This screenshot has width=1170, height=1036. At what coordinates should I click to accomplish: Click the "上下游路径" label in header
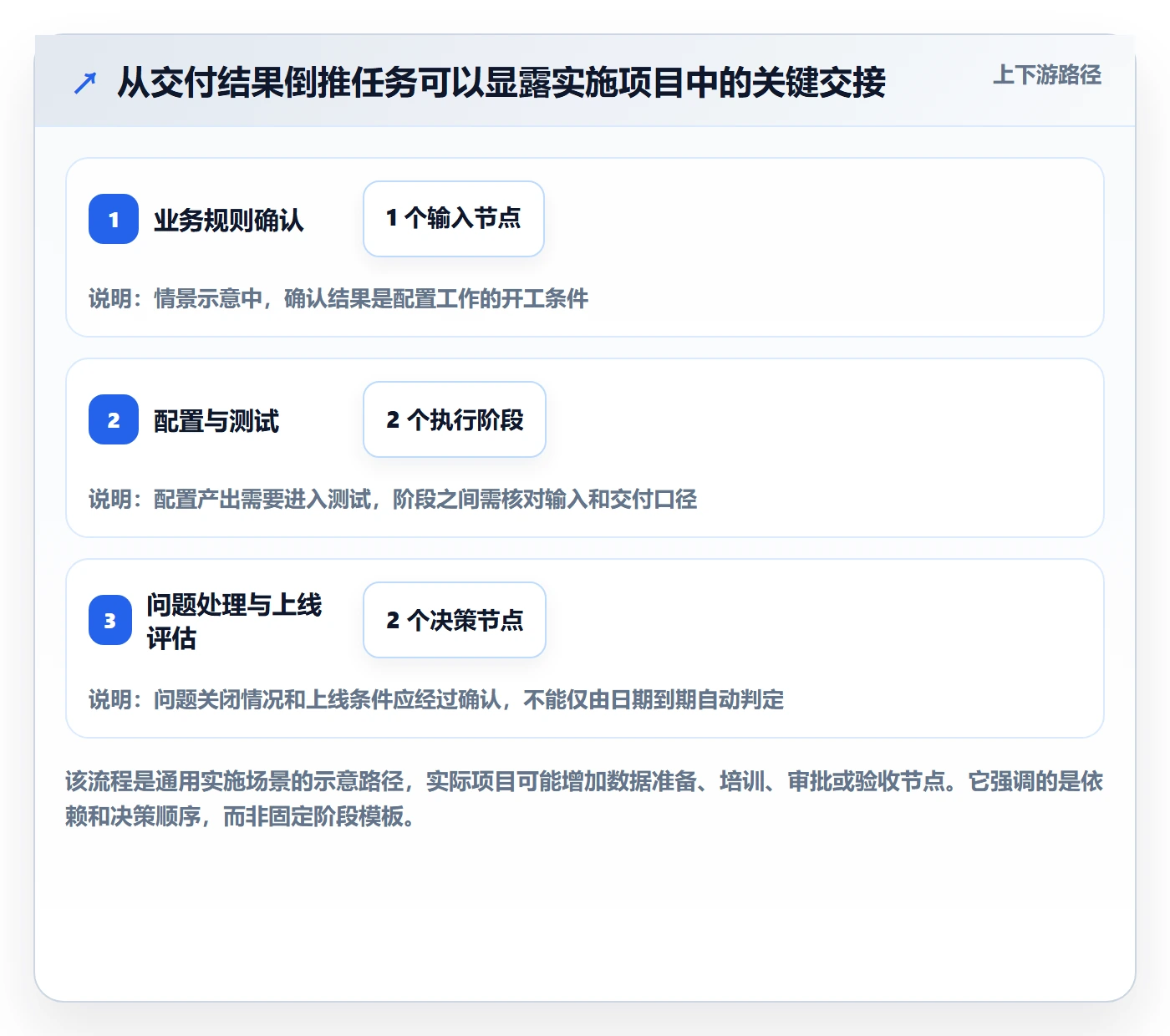click(1047, 75)
